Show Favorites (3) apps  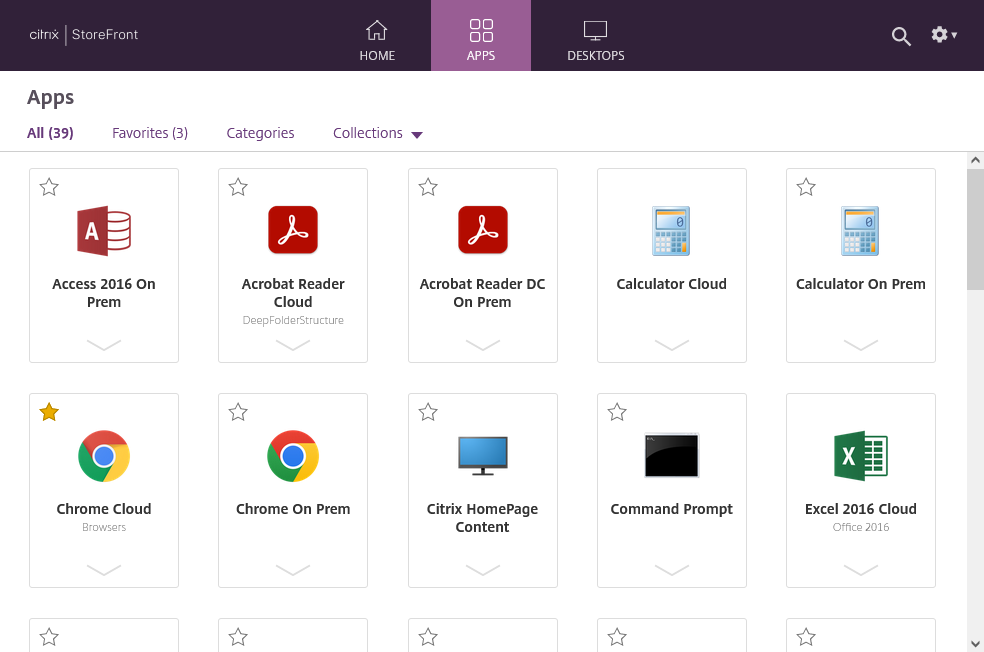(x=150, y=133)
